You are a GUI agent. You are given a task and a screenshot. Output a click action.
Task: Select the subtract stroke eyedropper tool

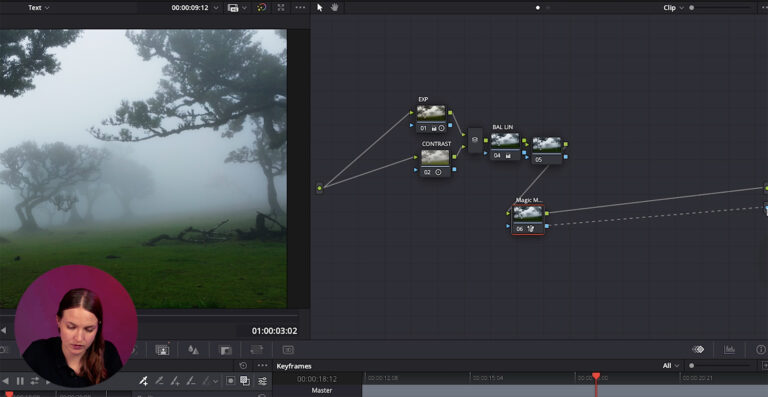point(159,380)
